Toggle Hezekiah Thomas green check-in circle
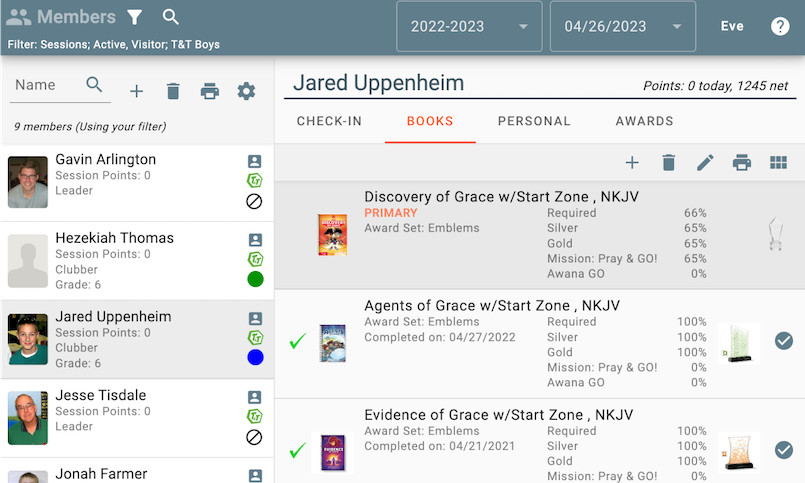Screen dimensions: 805x483 click(255, 279)
